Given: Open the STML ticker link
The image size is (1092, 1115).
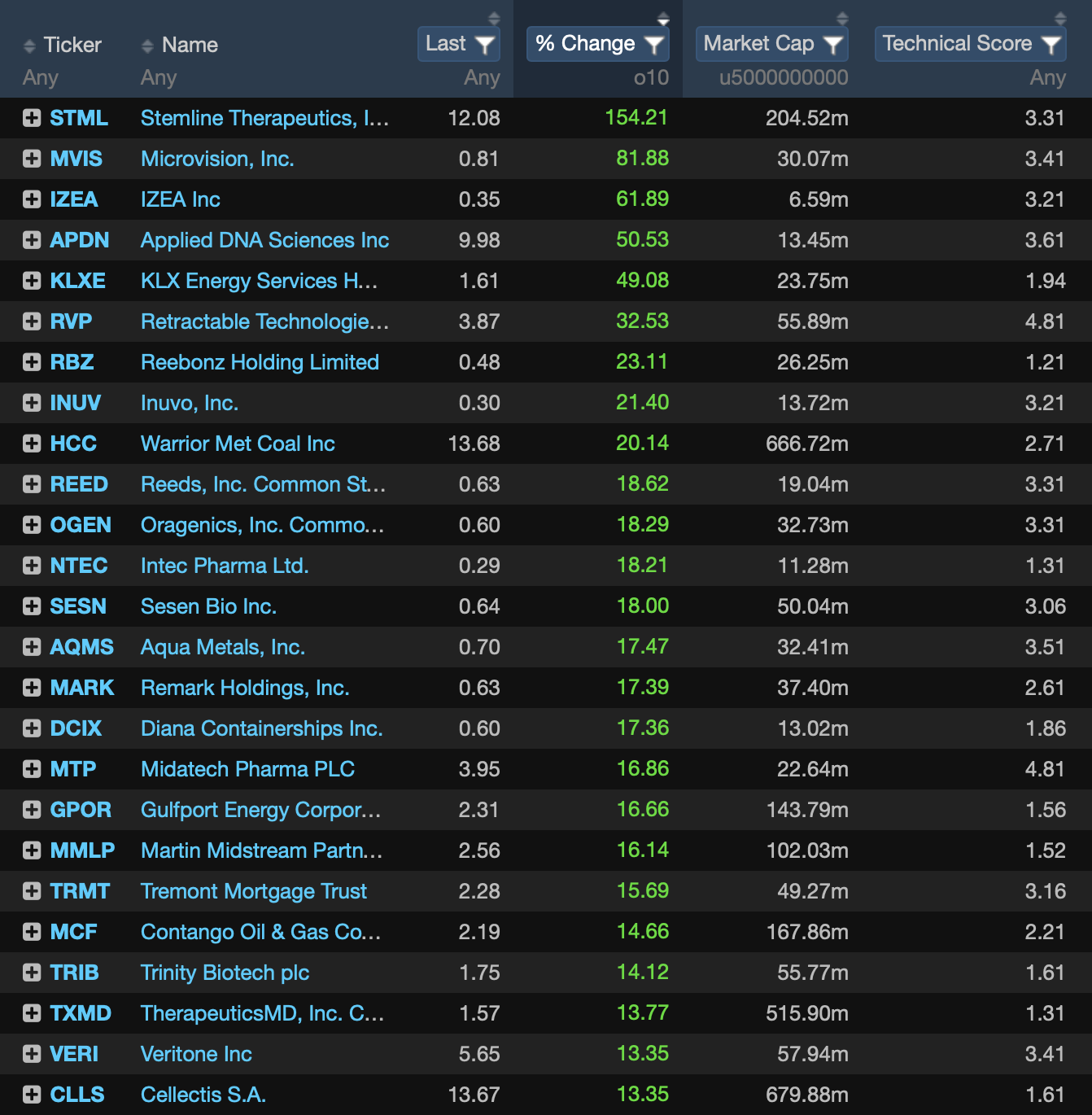Looking at the screenshot, I should [79, 118].
